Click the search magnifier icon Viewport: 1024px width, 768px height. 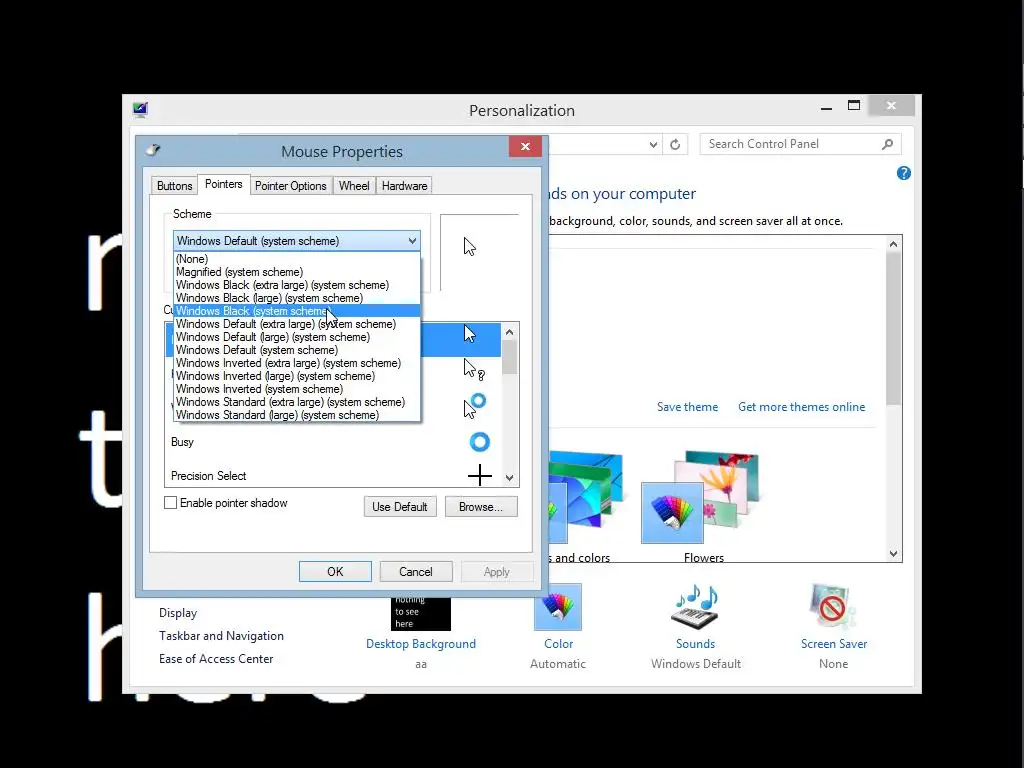(x=887, y=144)
